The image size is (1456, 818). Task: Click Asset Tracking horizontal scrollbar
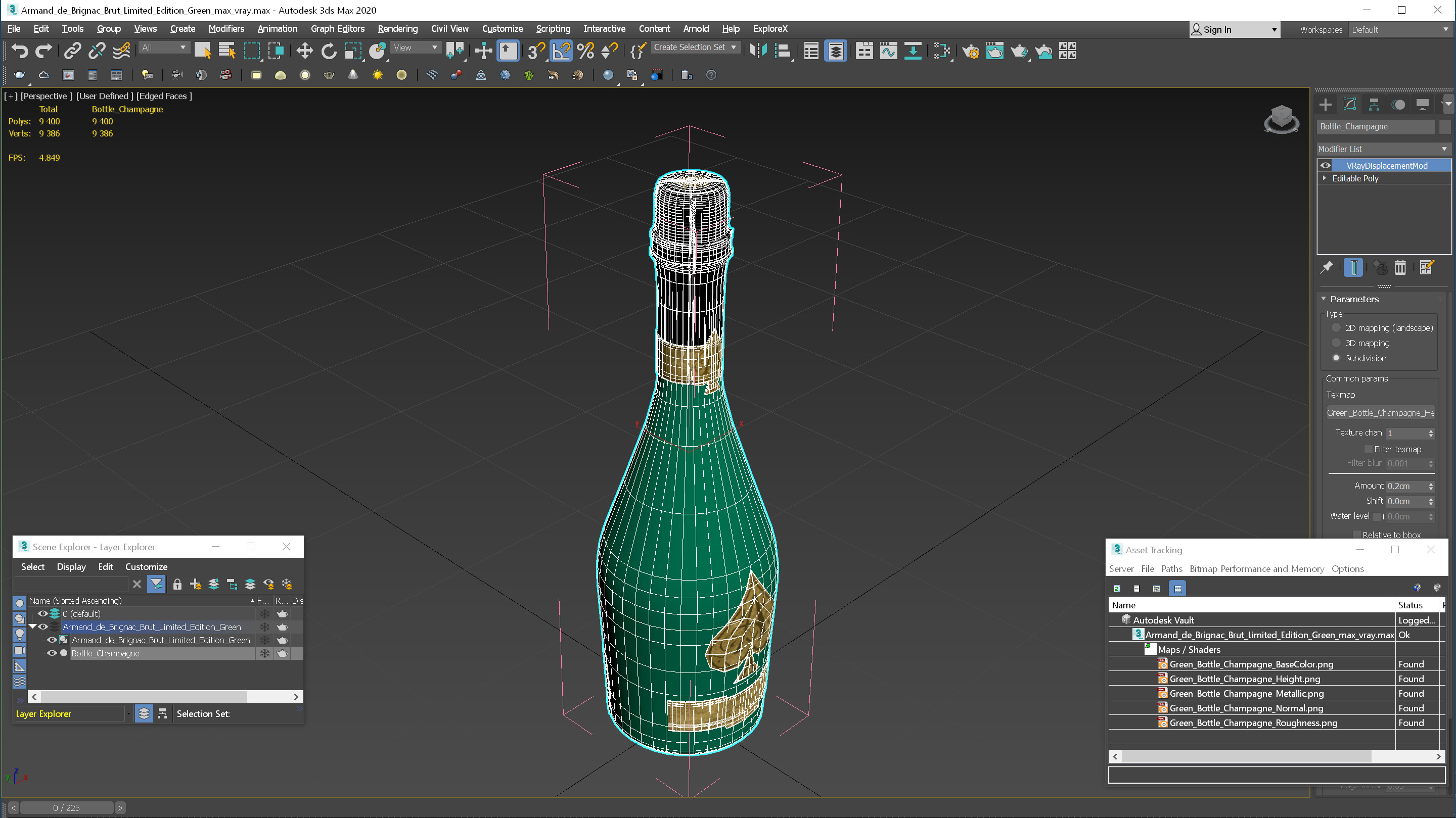(1246, 756)
